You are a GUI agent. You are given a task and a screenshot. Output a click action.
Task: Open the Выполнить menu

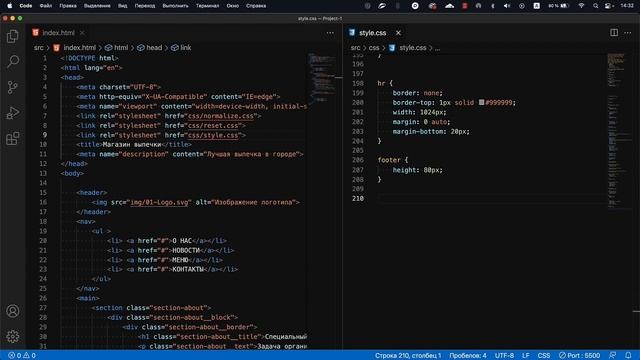[x=176, y=6]
